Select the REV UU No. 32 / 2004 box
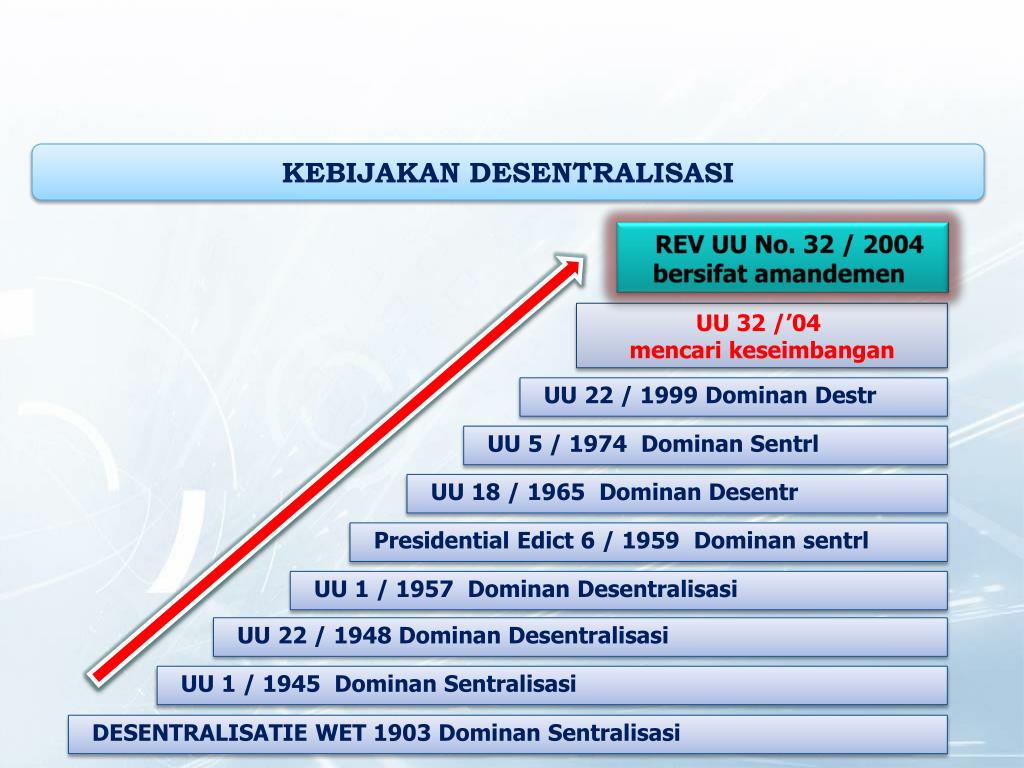 click(782, 257)
